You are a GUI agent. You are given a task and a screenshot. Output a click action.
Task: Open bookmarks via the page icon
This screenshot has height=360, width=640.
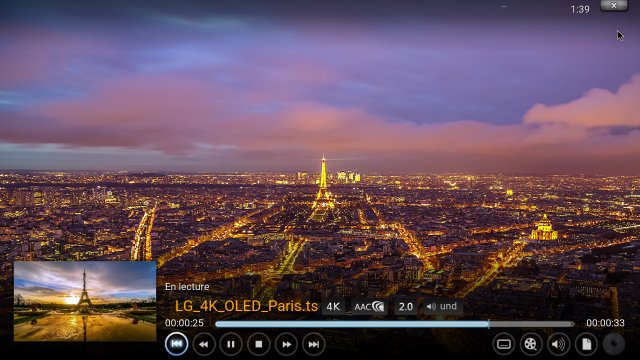(586, 344)
